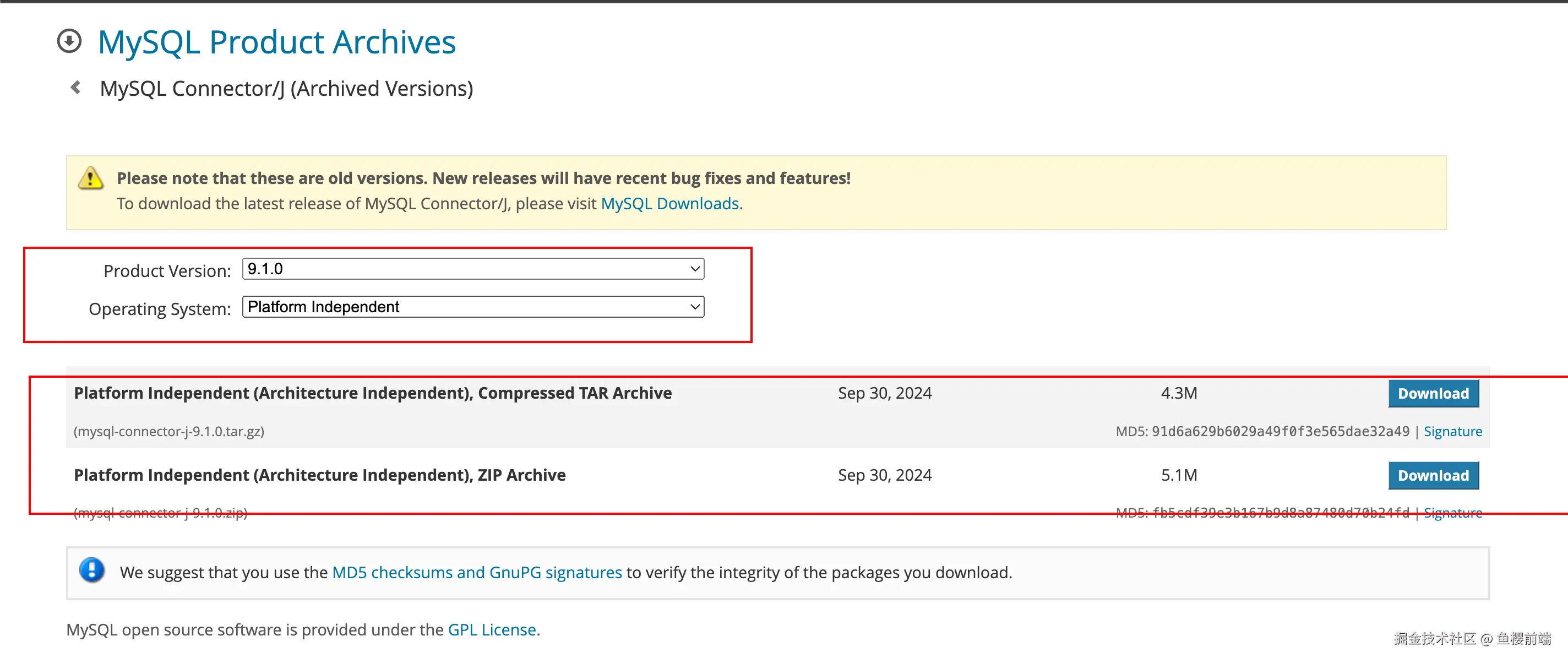Click the yellow warning triangle icon
The height and width of the screenshot is (663, 1568).
click(x=91, y=178)
